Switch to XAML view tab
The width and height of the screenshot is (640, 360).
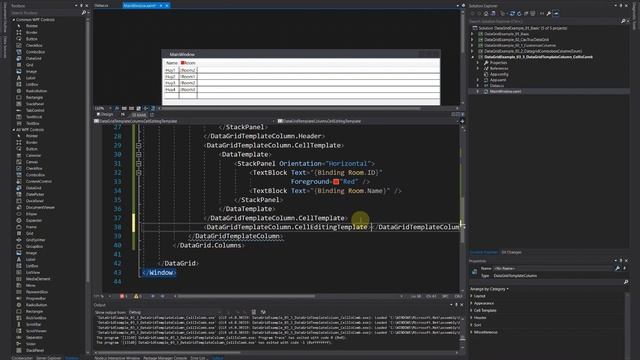pyautogui.click(x=138, y=115)
